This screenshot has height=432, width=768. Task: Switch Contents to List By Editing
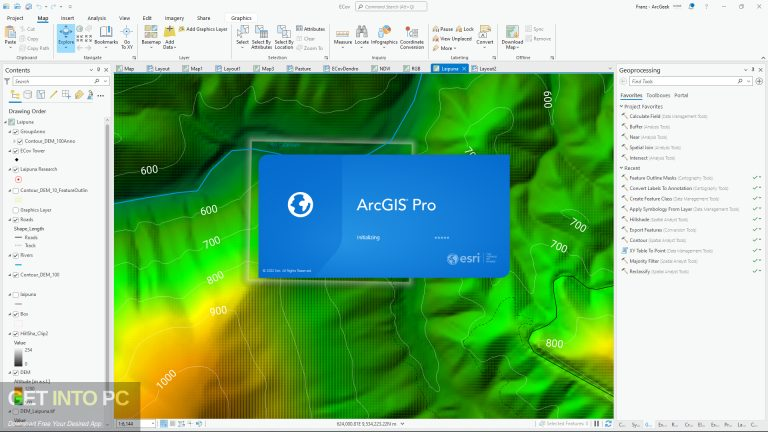pos(53,95)
